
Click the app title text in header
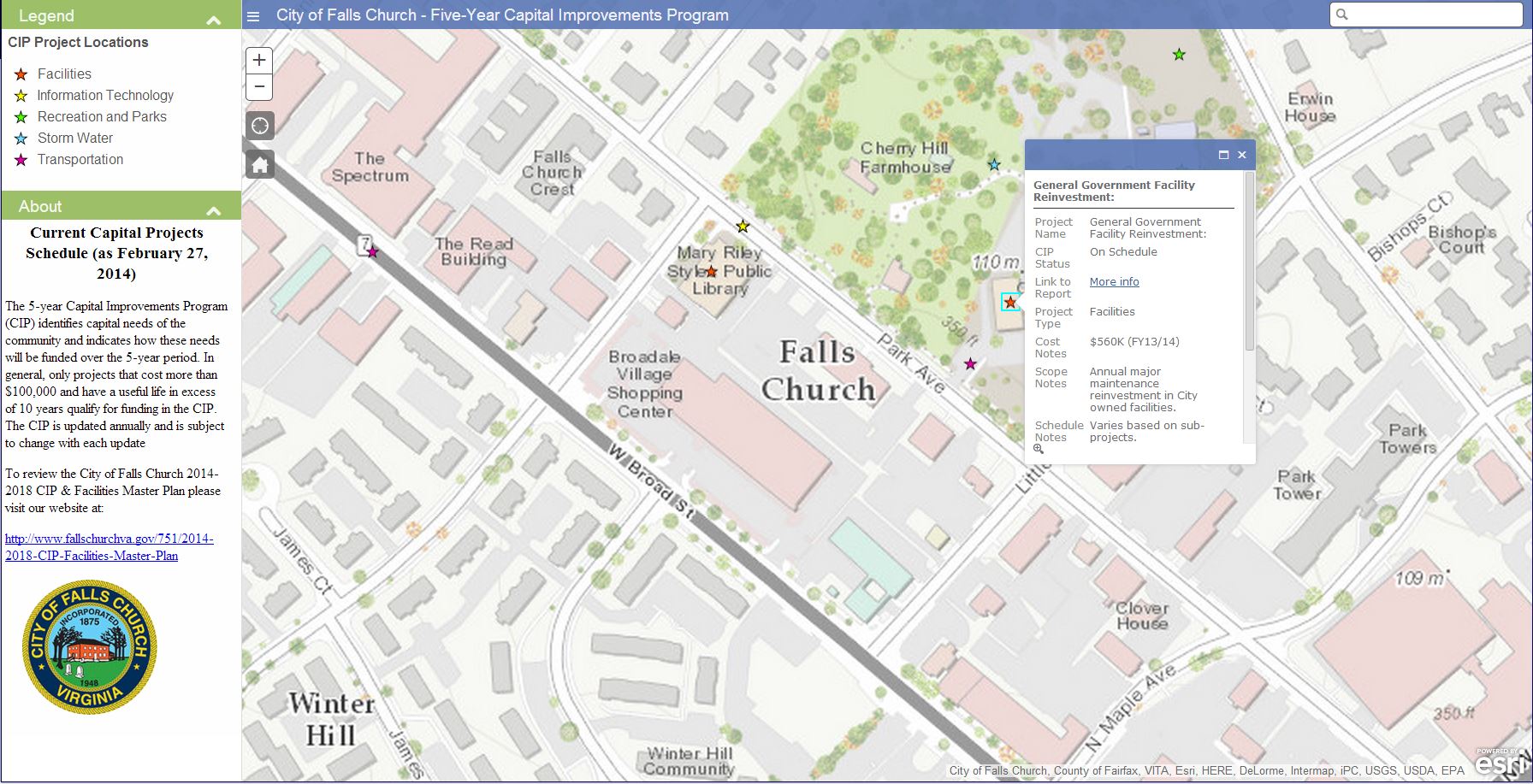[502, 15]
